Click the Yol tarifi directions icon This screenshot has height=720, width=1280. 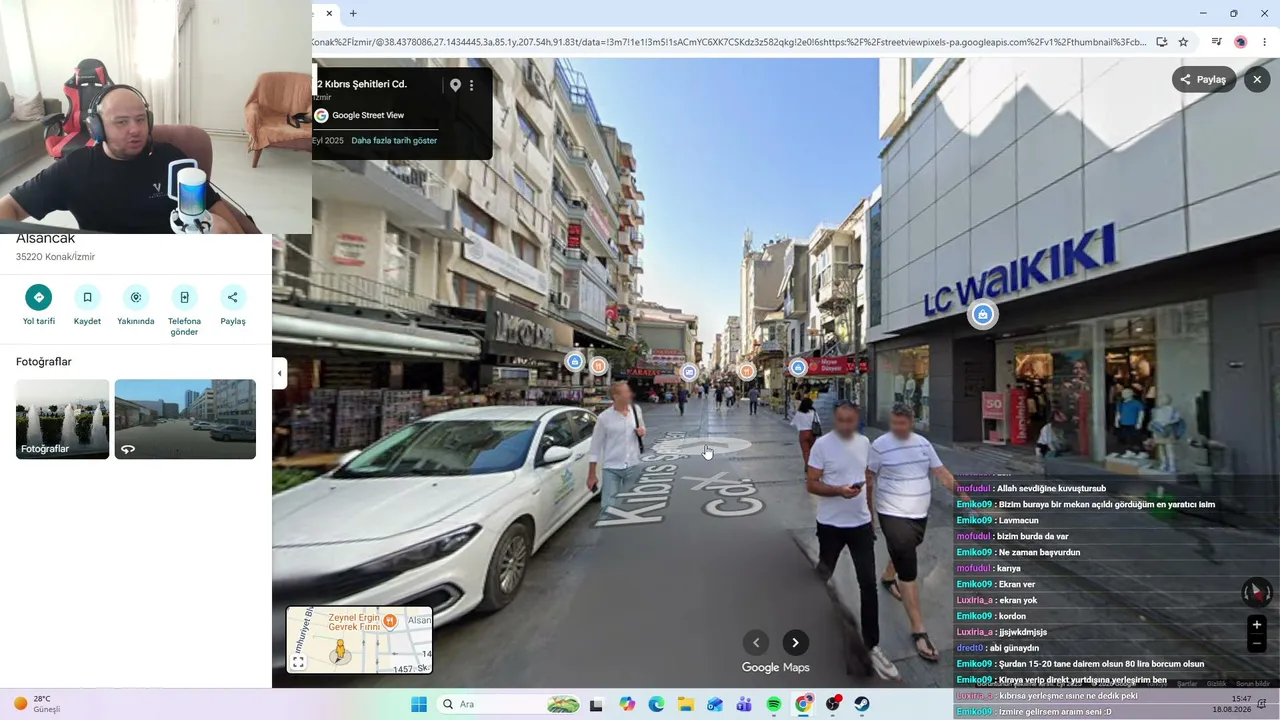coord(39,297)
